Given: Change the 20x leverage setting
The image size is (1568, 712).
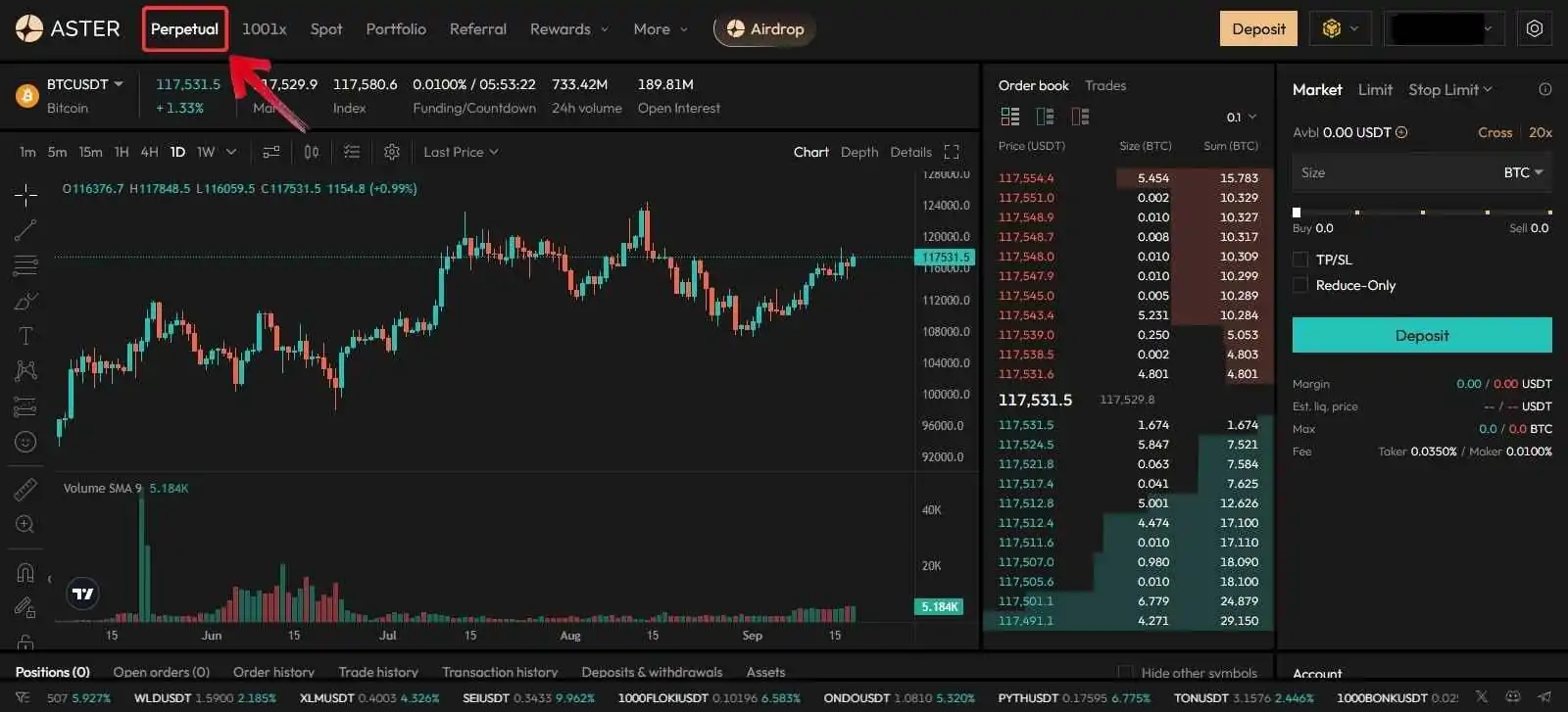Looking at the screenshot, I should [1541, 132].
